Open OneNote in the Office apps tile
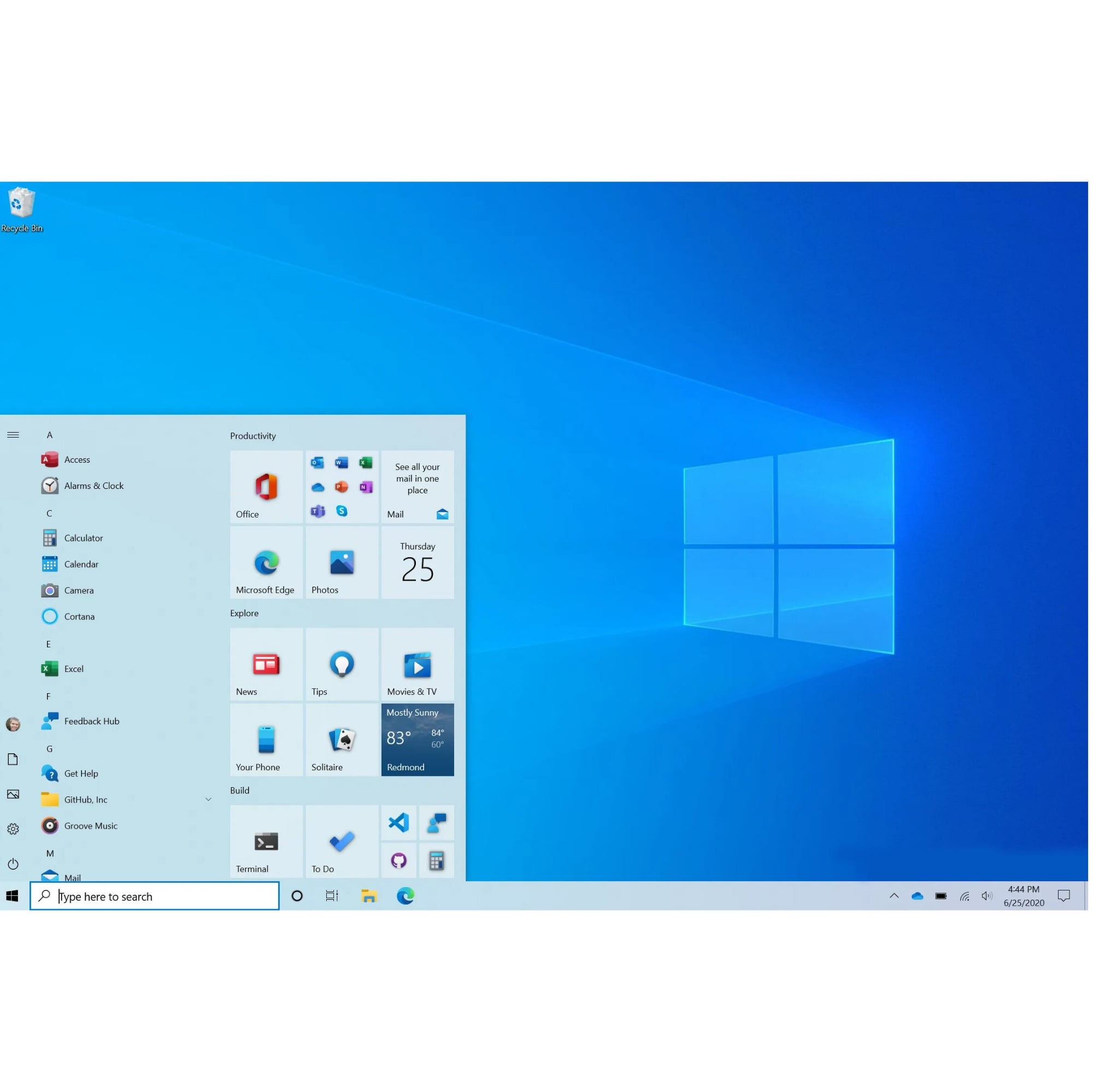This screenshot has height=1092, width=1093. pos(366,487)
